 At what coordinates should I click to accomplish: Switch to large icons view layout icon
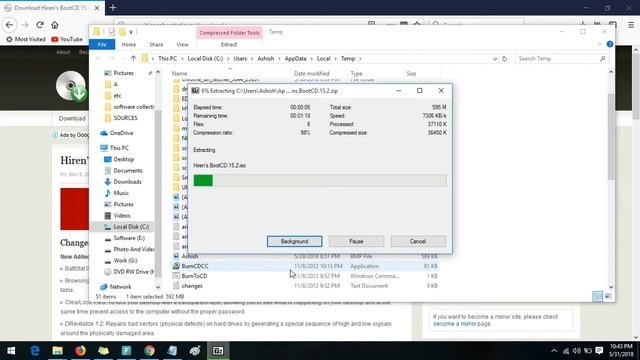[608, 296]
